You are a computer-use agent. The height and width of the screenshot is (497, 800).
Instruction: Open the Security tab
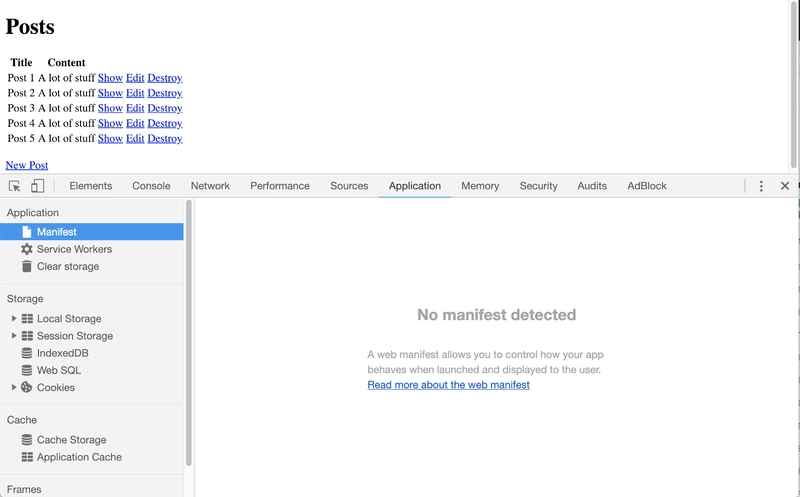coord(538,186)
